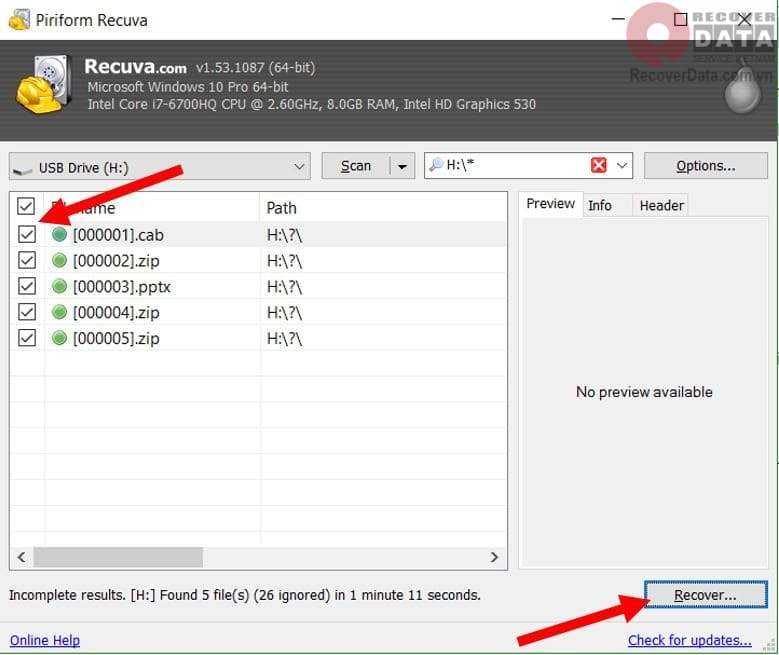Expand the H:\* filter path dropdown
Screen dimensions: 779x655
(x=622, y=165)
